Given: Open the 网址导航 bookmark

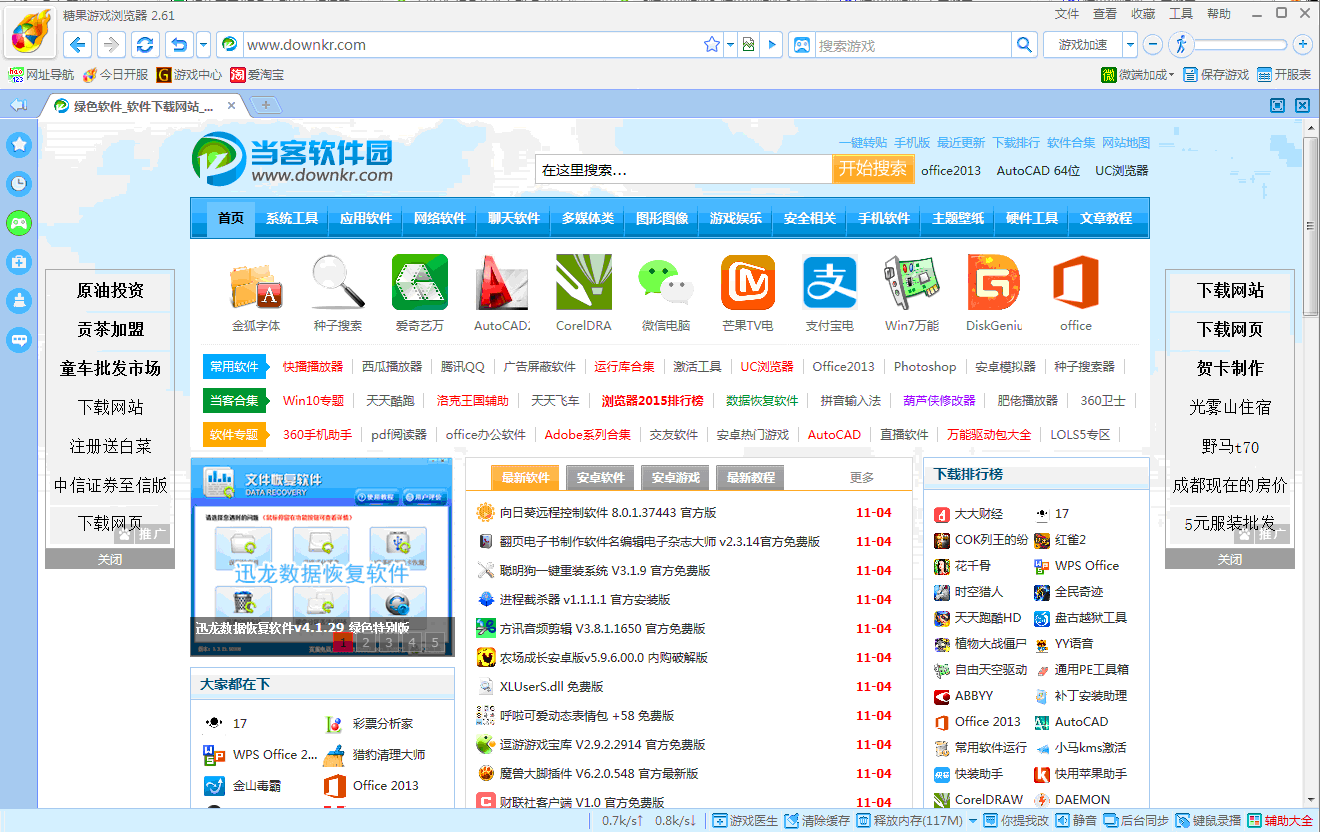Looking at the screenshot, I should coord(41,75).
